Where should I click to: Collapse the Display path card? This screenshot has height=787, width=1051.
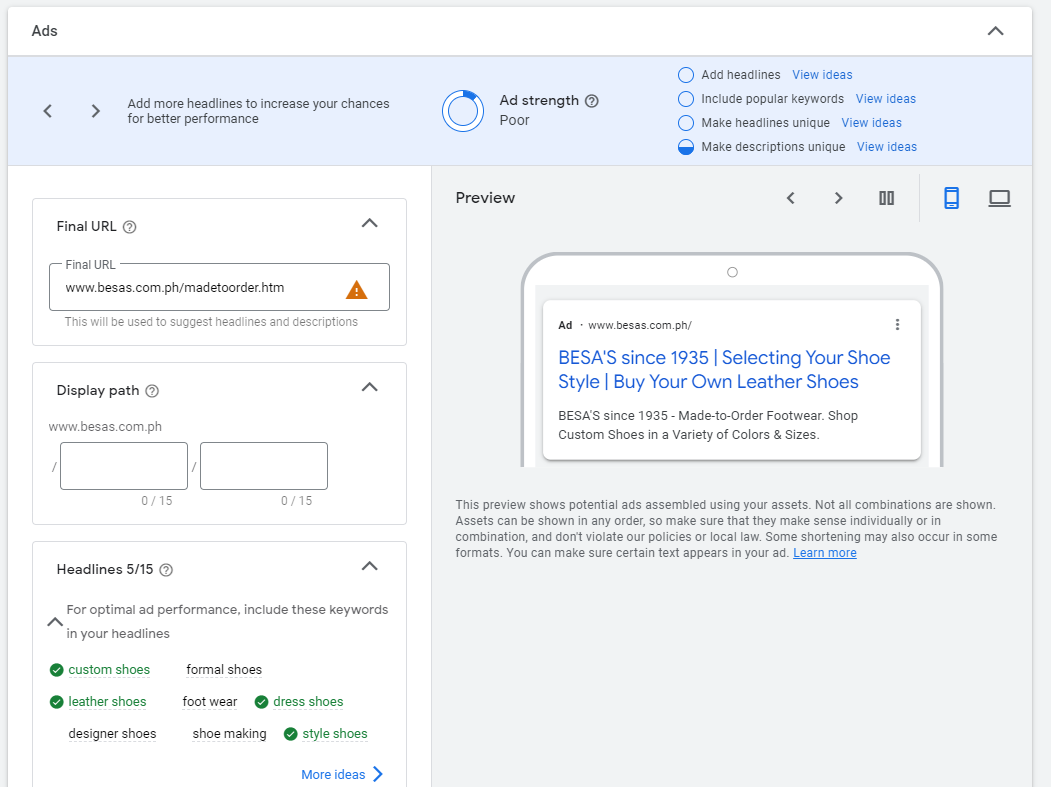click(x=369, y=387)
